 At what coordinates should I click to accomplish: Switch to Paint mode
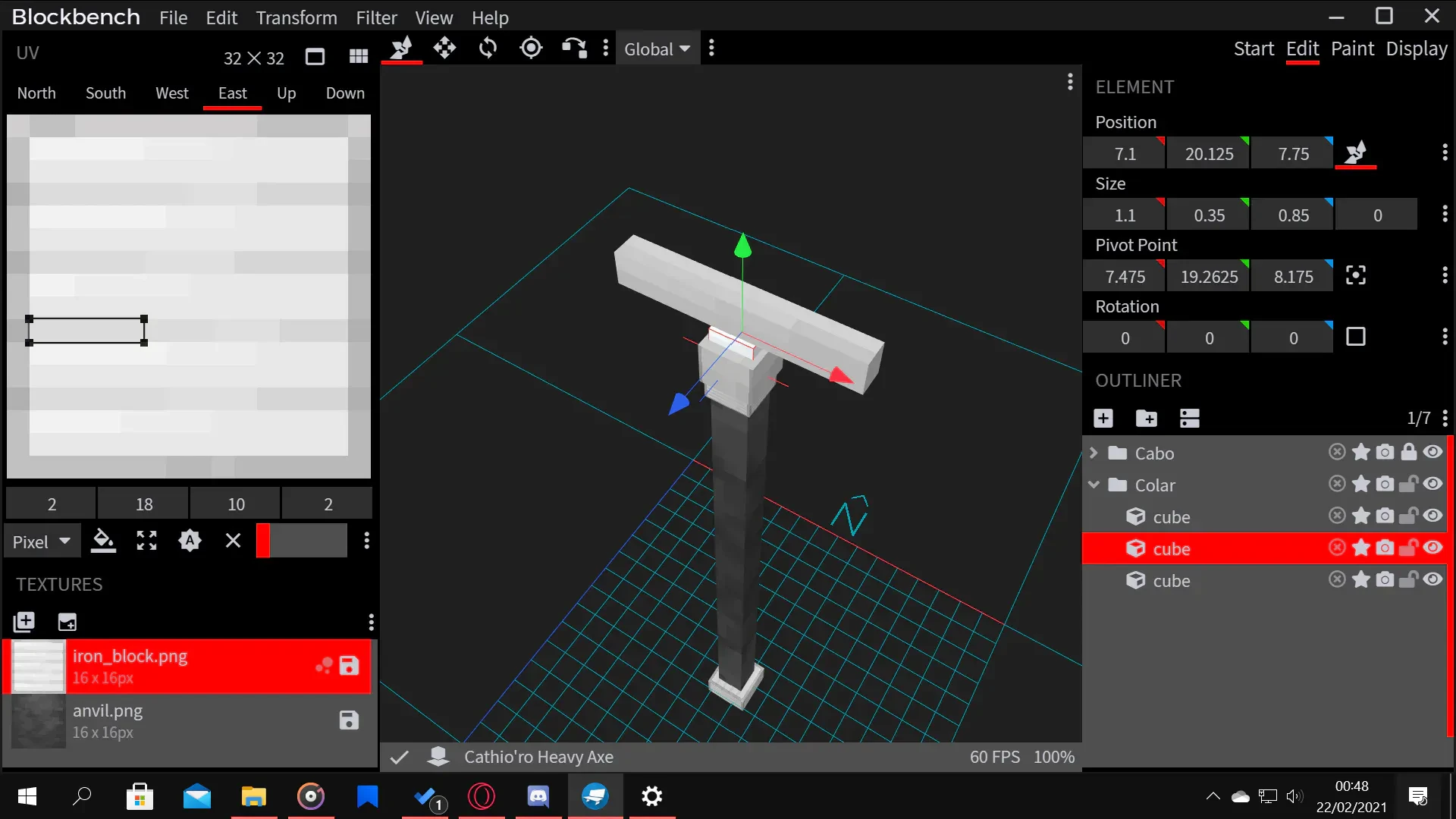tap(1352, 49)
